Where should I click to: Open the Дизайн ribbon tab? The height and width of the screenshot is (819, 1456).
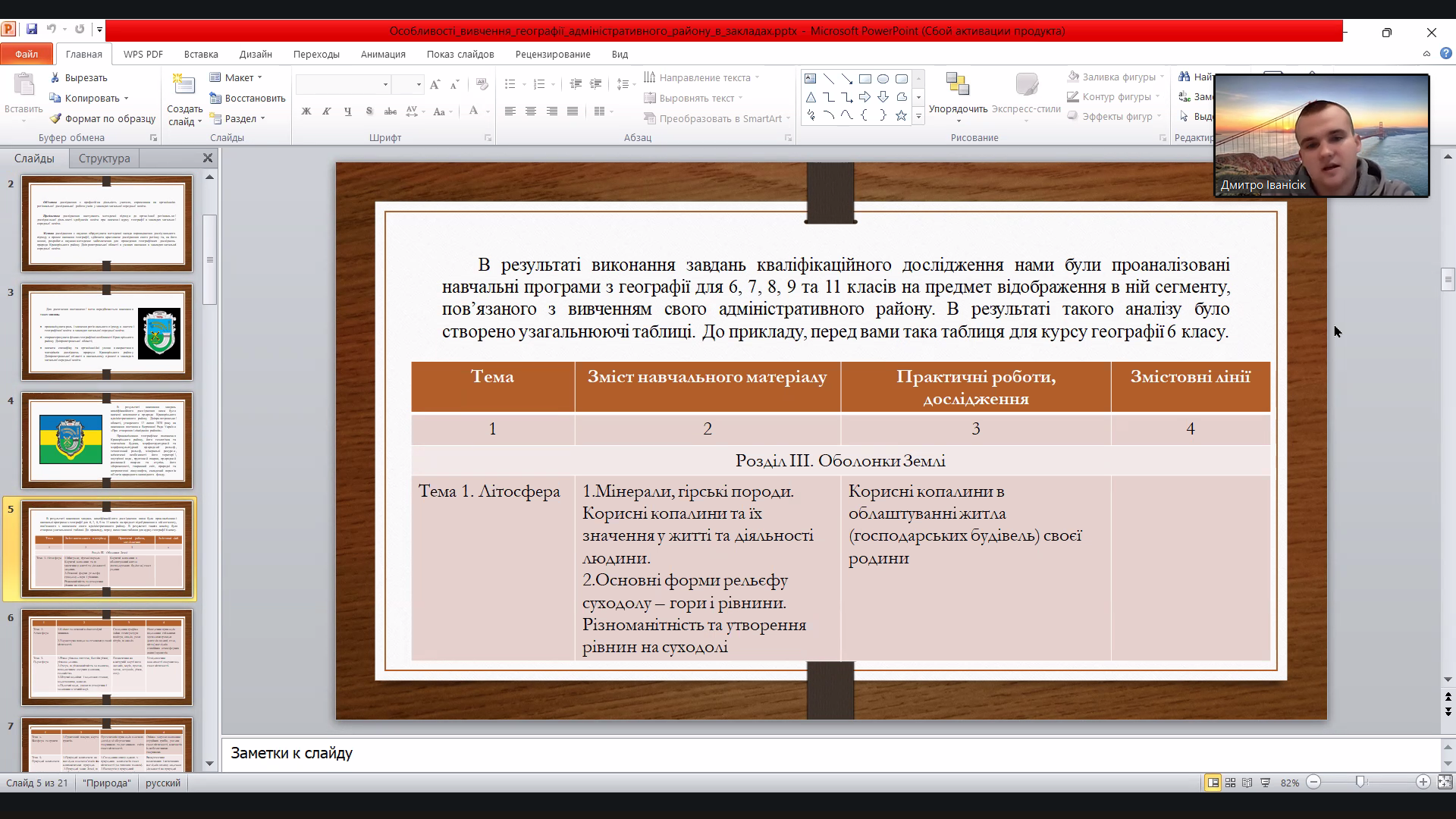pos(256,54)
